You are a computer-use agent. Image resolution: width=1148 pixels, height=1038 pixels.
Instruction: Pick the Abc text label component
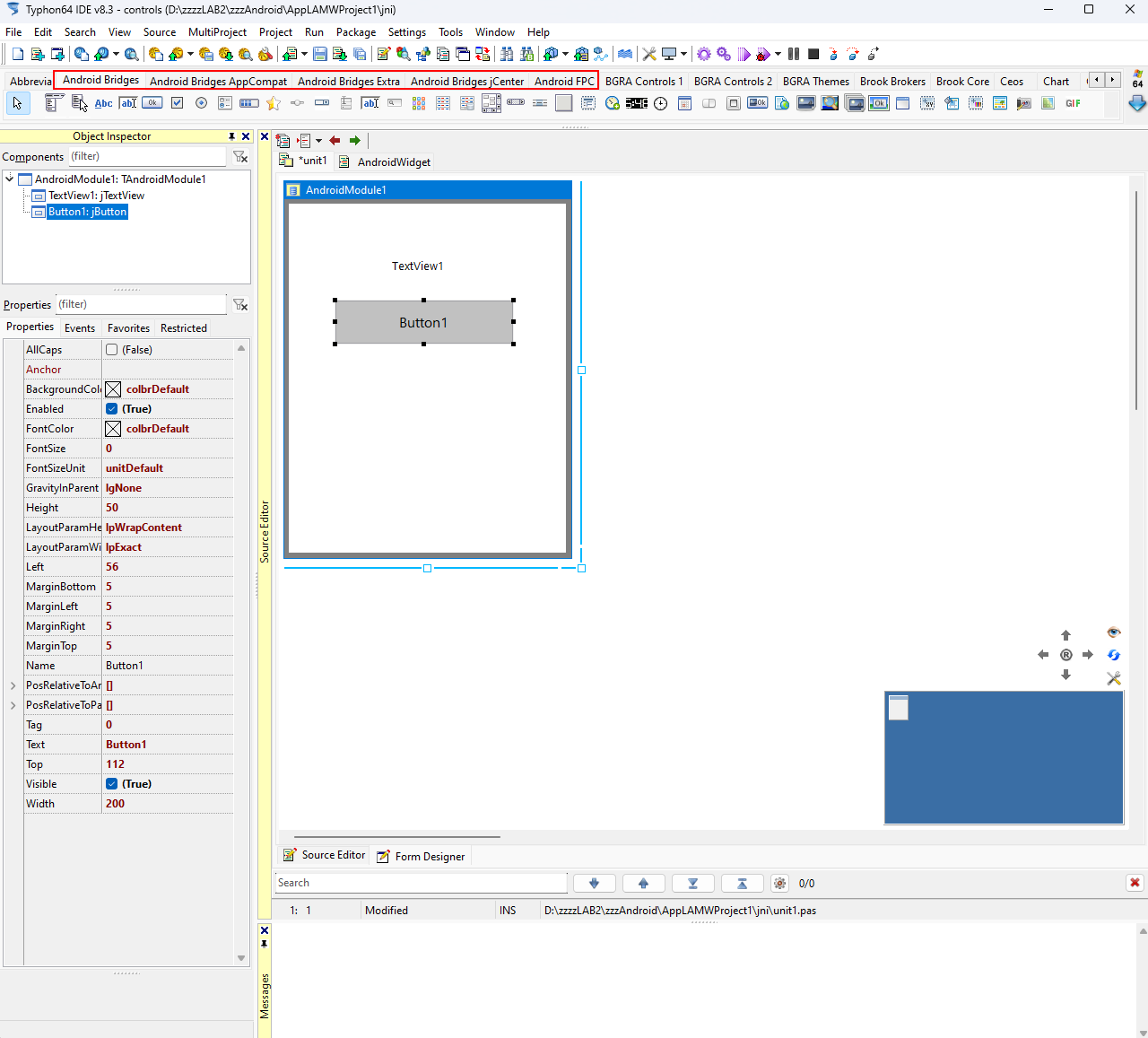pos(104,103)
